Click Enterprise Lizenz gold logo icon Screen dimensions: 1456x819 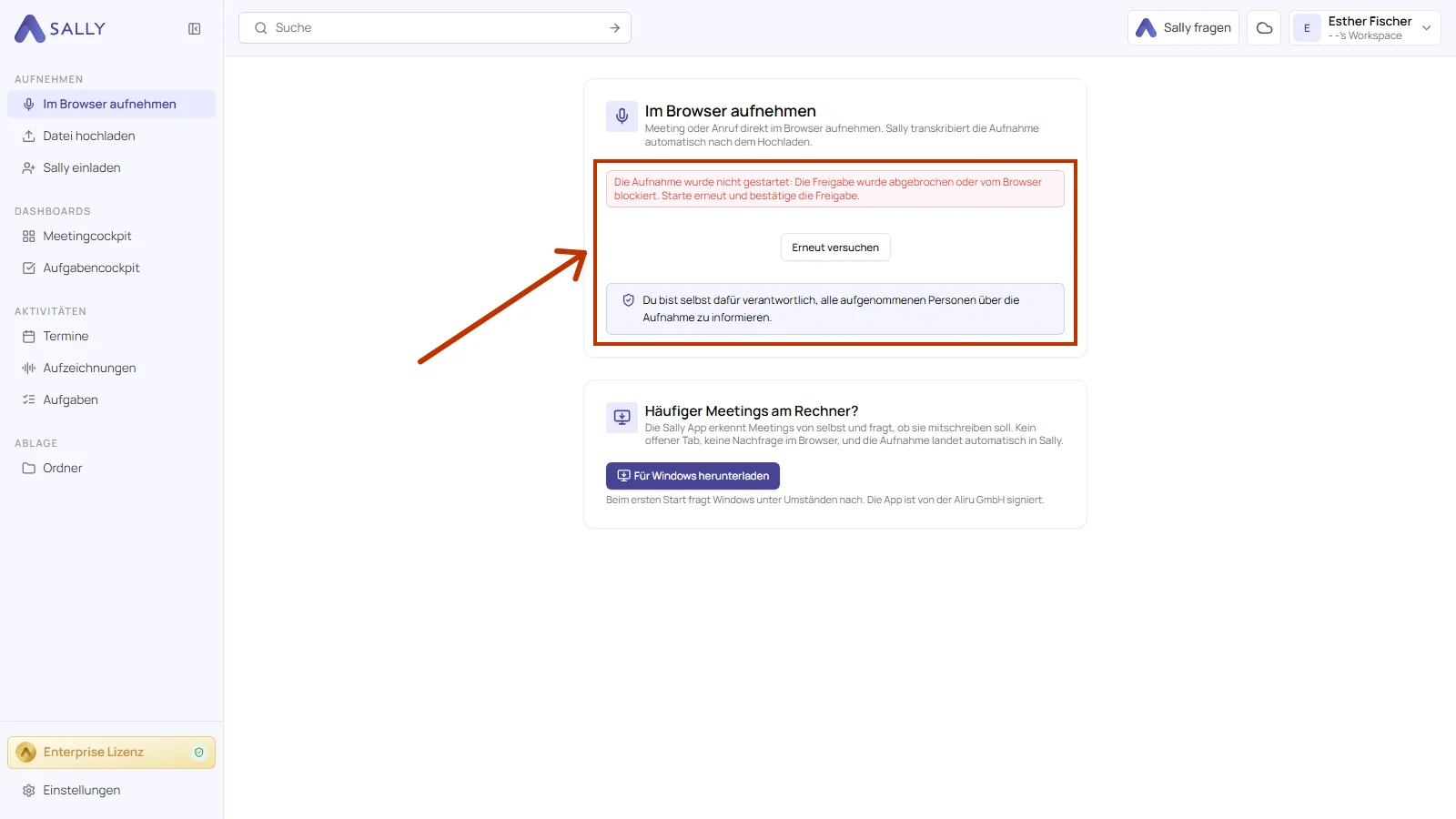[26, 753]
